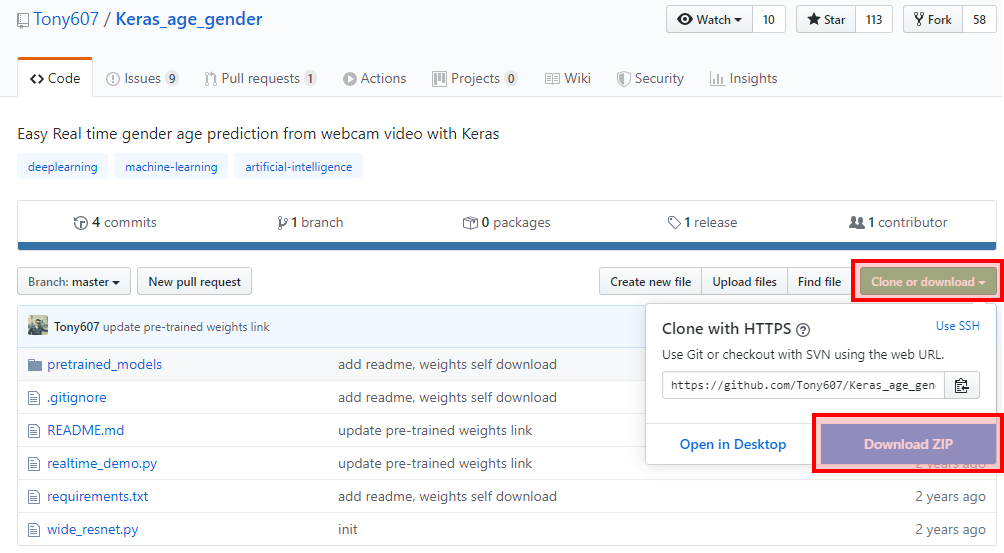Screen dimensions: 1004x553
Task: Click the file icon for requirements.txt
Action: point(34,497)
